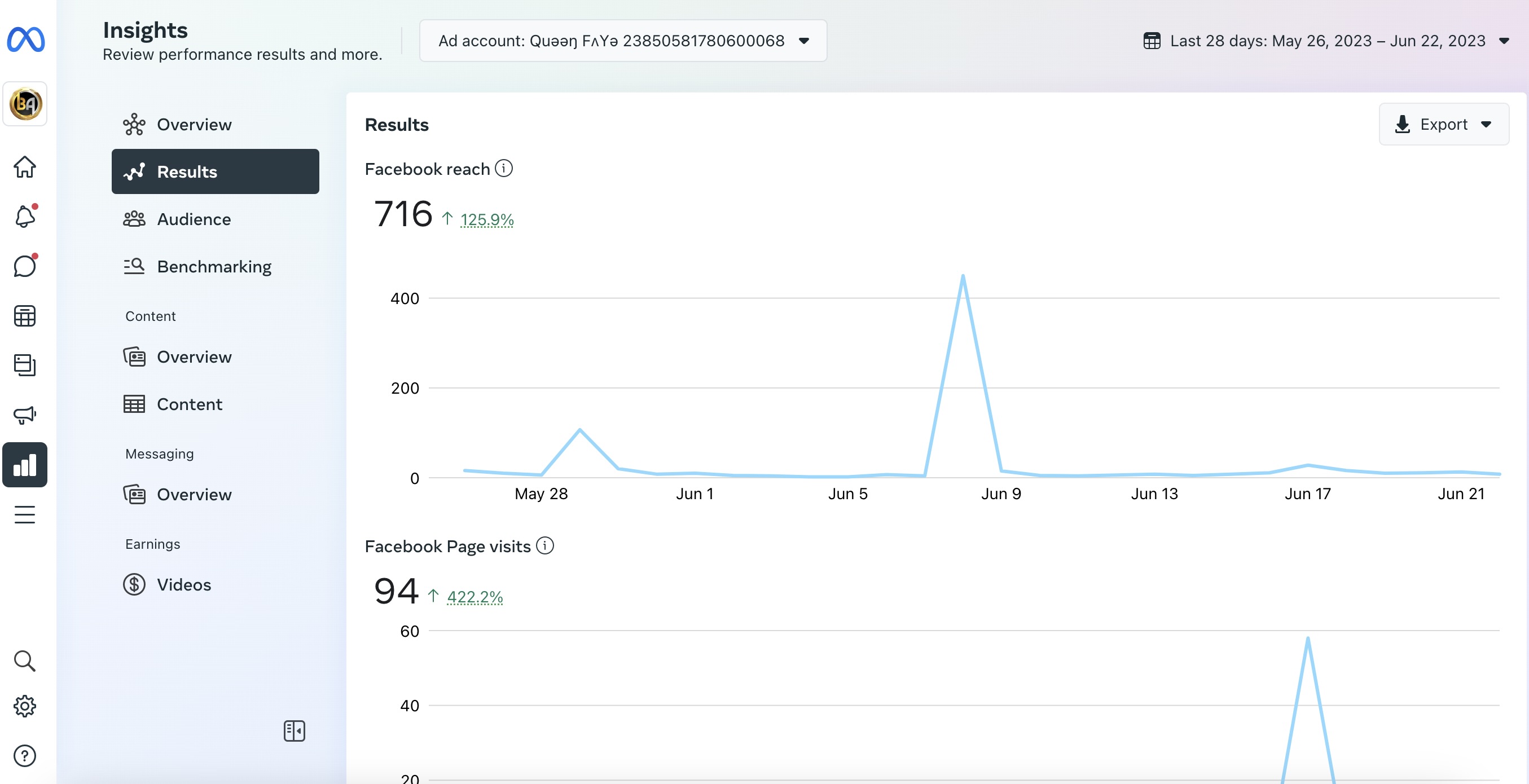This screenshot has width=1529, height=784.
Task: Click the Facebook reach chart title
Action: pyautogui.click(x=427, y=169)
